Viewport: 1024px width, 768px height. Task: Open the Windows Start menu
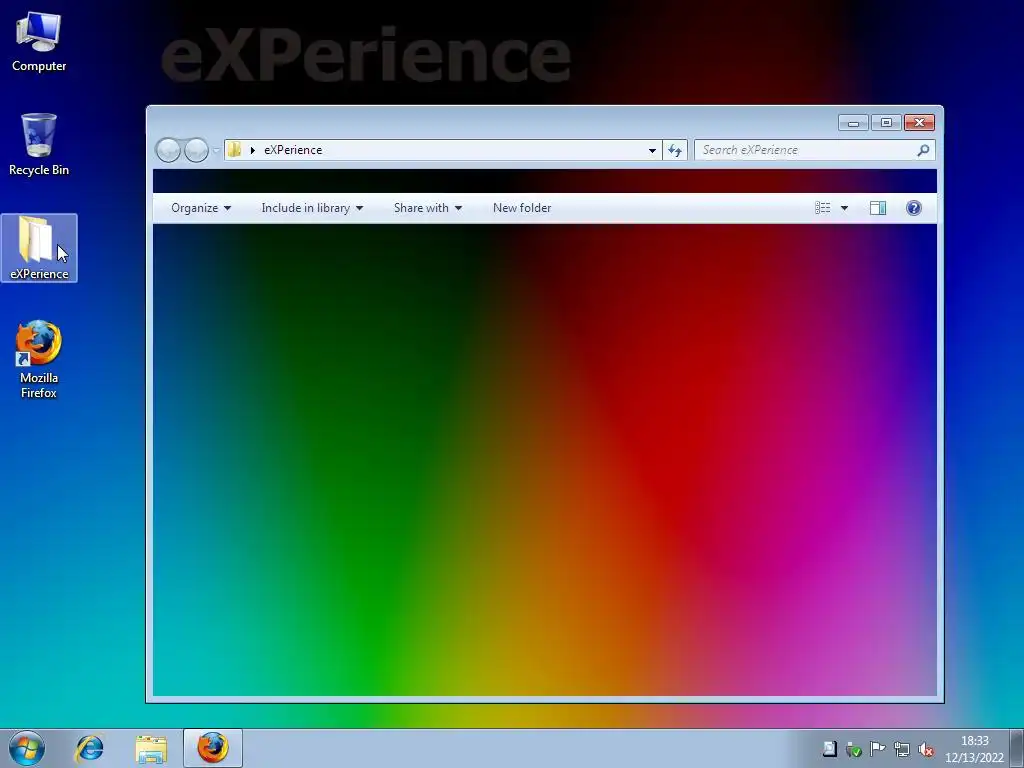tap(27, 748)
